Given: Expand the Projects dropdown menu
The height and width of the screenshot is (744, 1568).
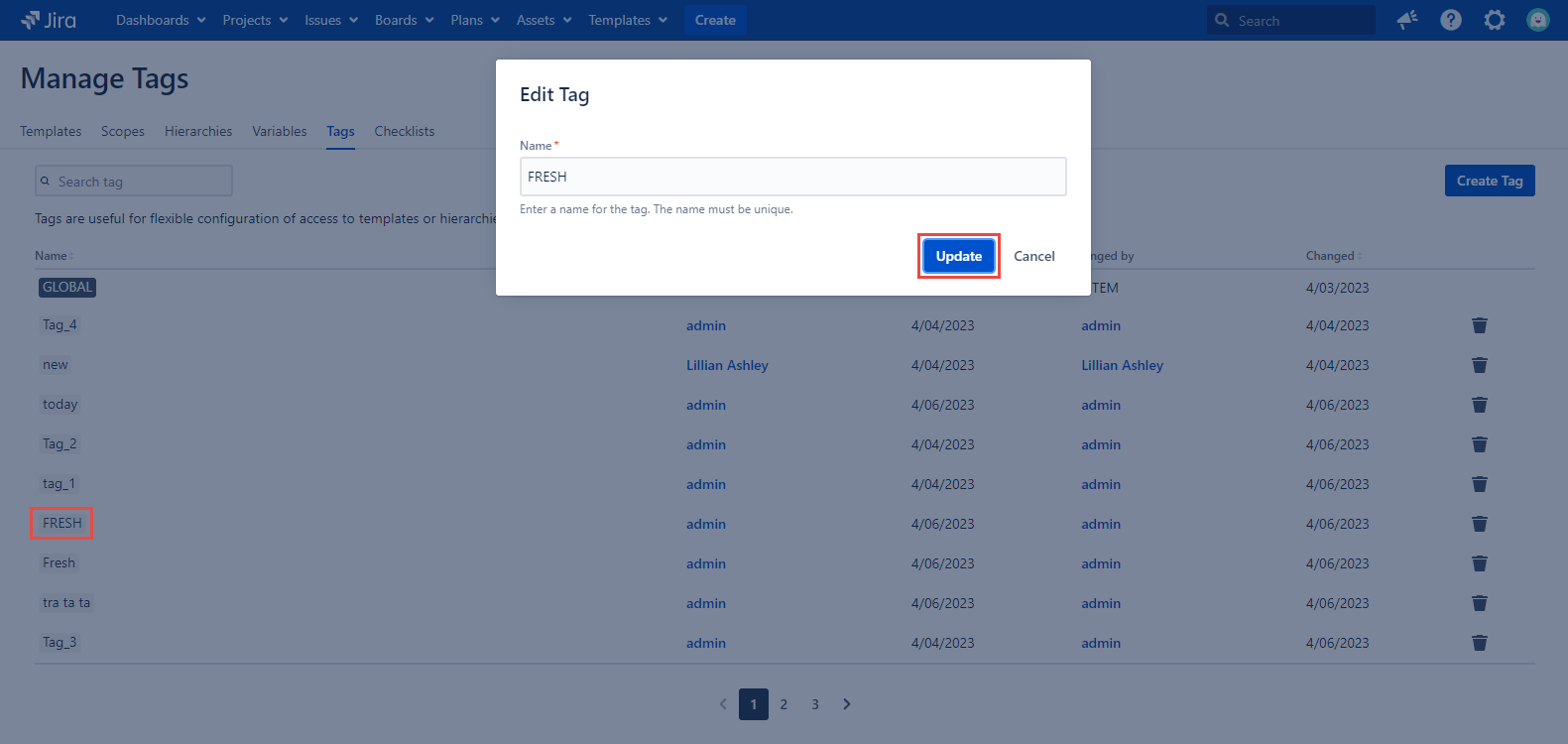Looking at the screenshot, I should (255, 20).
